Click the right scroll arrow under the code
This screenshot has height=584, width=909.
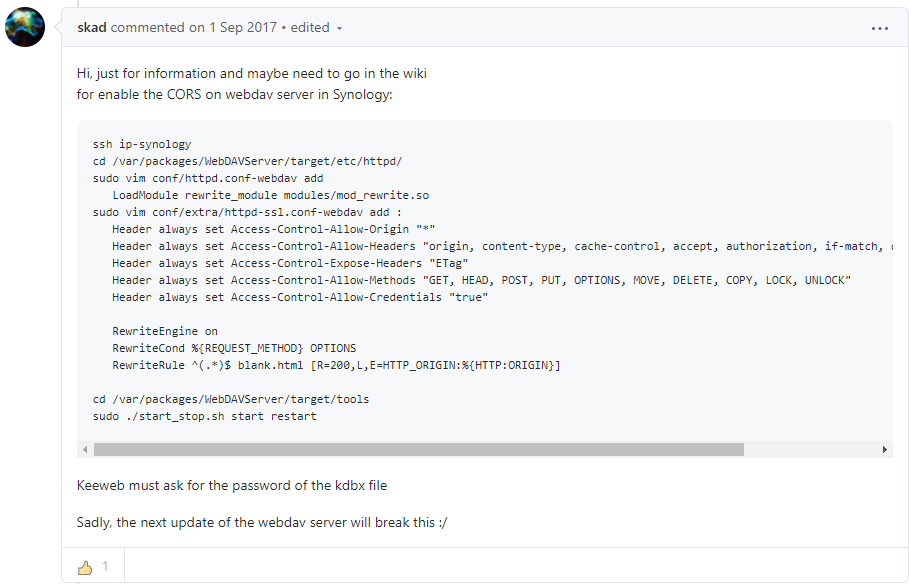(886, 450)
